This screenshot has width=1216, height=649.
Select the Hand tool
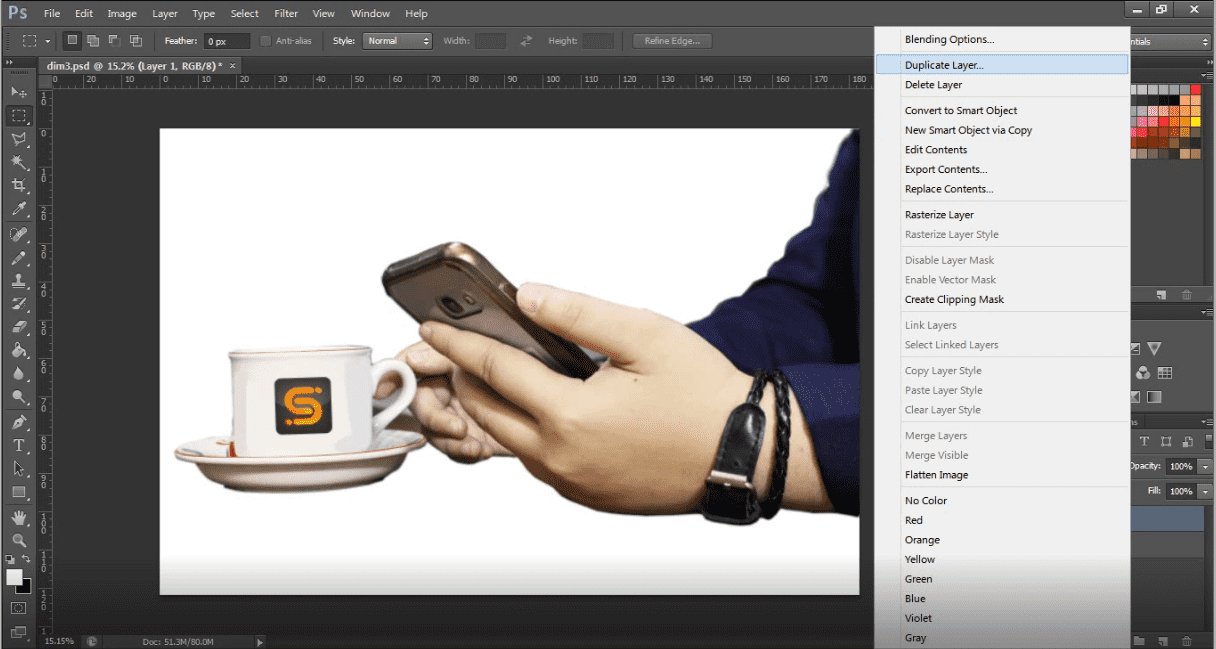tap(18, 517)
